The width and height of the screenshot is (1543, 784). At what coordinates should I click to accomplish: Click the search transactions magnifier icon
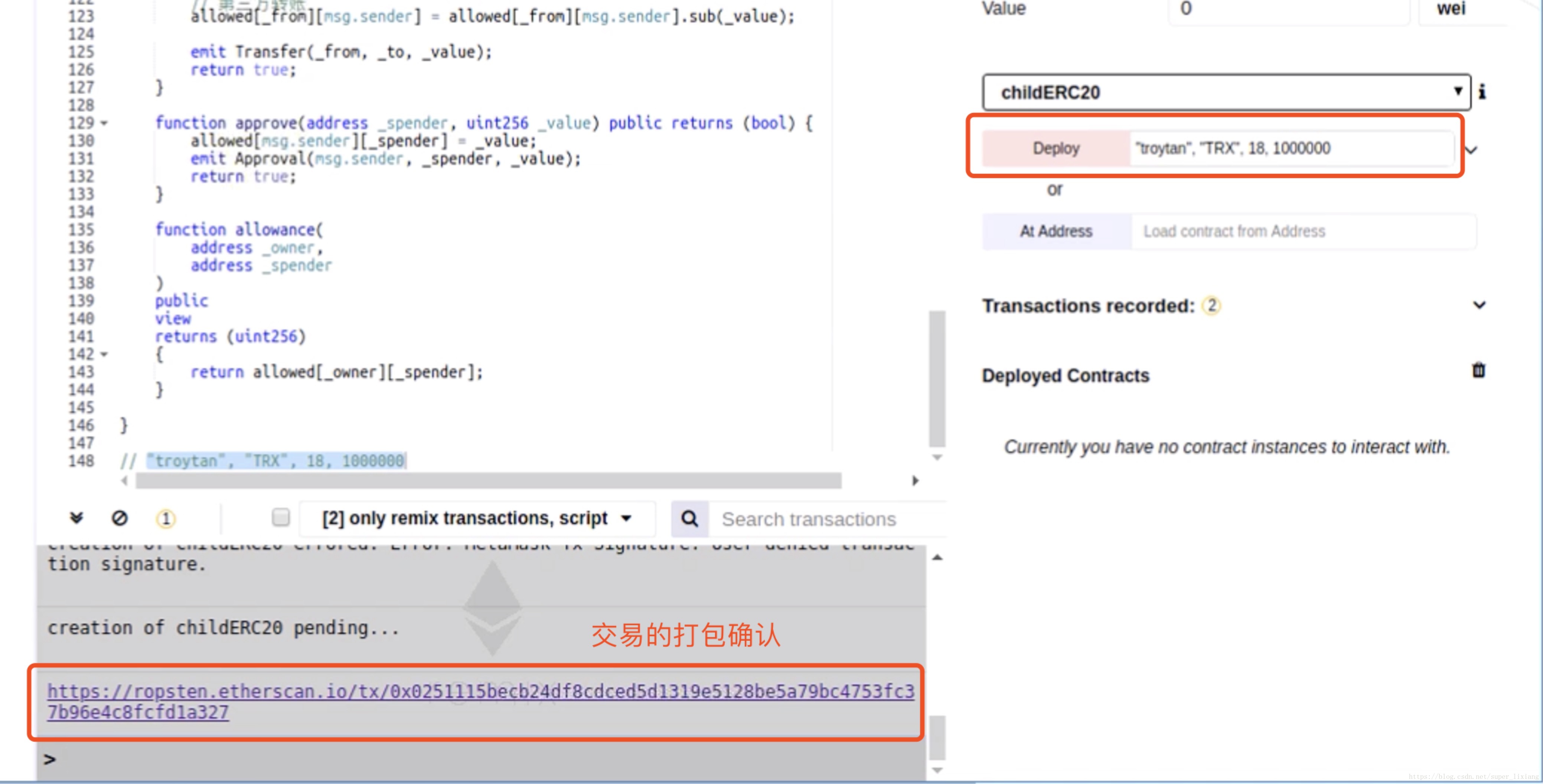pyautogui.click(x=689, y=519)
